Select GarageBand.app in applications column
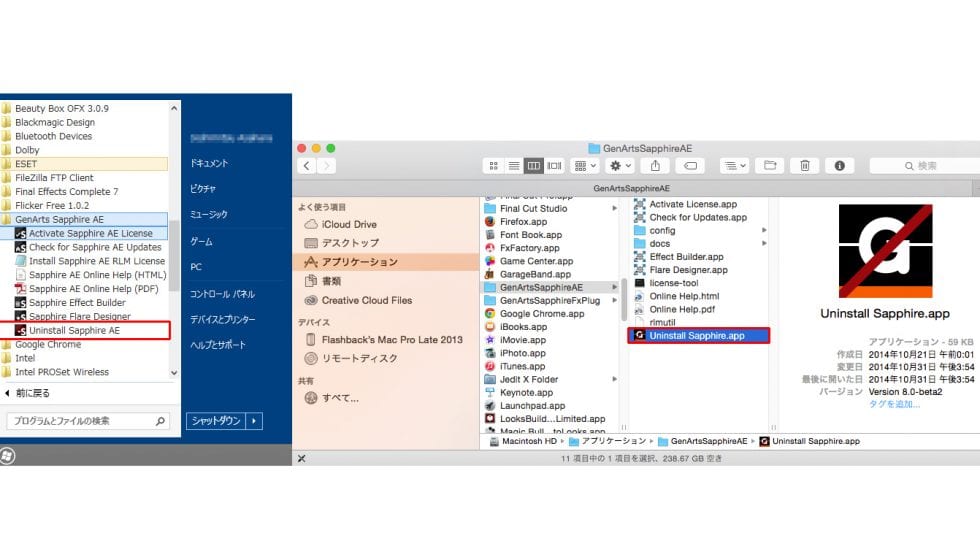 535,274
